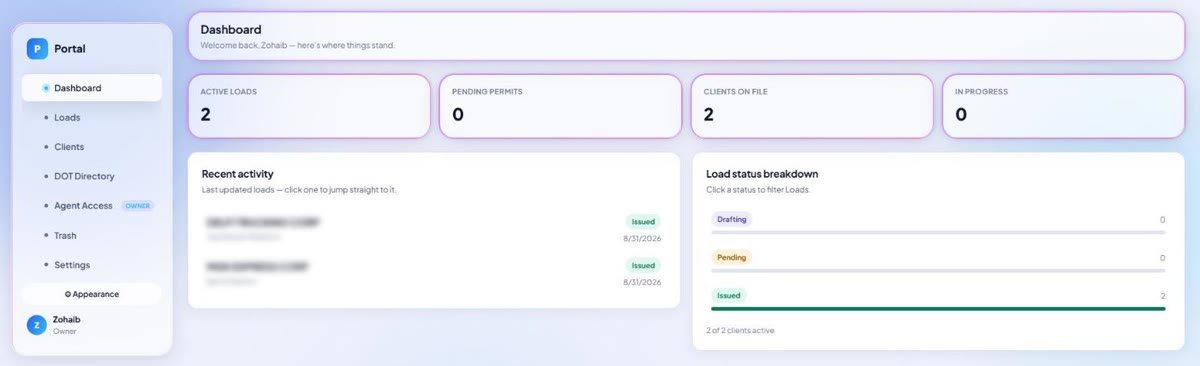
Task: Open the second recent activity load row
Action: tap(433, 273)
